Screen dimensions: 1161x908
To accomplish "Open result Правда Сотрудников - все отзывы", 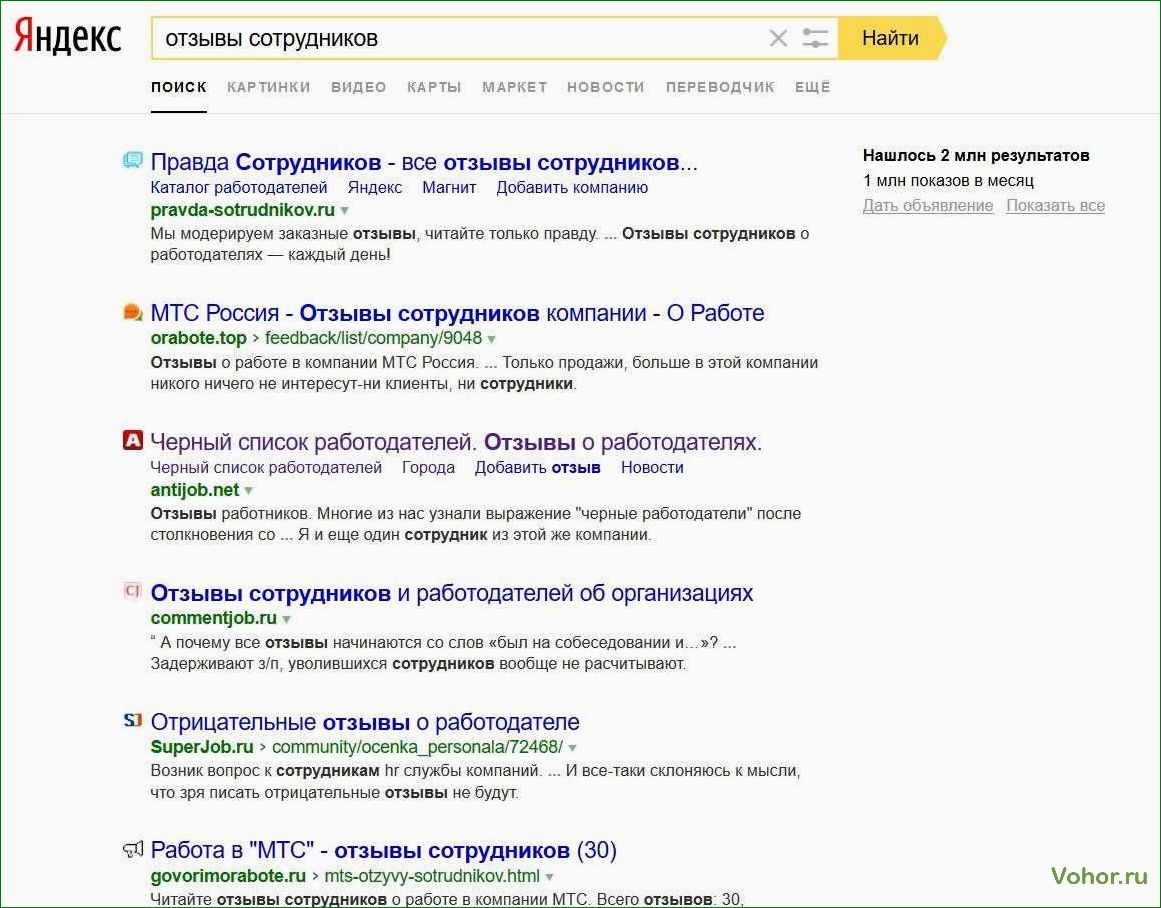I will [424, 162].
